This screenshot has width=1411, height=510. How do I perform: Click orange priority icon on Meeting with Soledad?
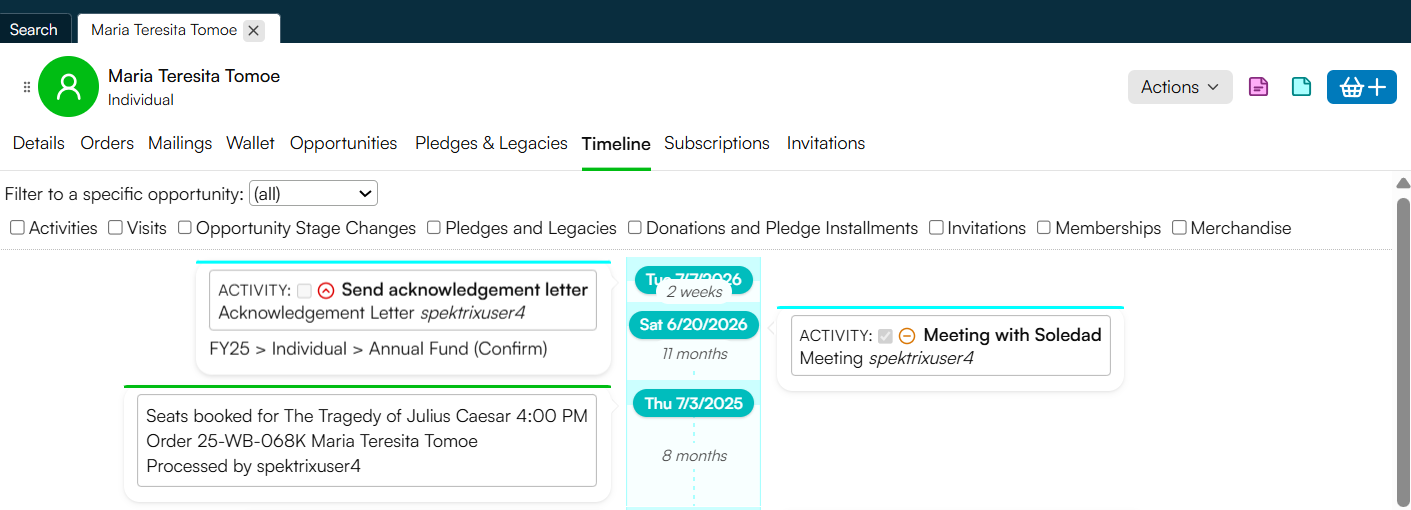pyautogui.click(x=907, y=336)
